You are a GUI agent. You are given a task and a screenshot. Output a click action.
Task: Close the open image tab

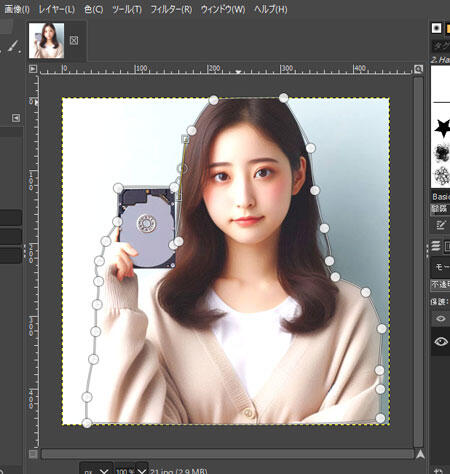pos(74,41)
